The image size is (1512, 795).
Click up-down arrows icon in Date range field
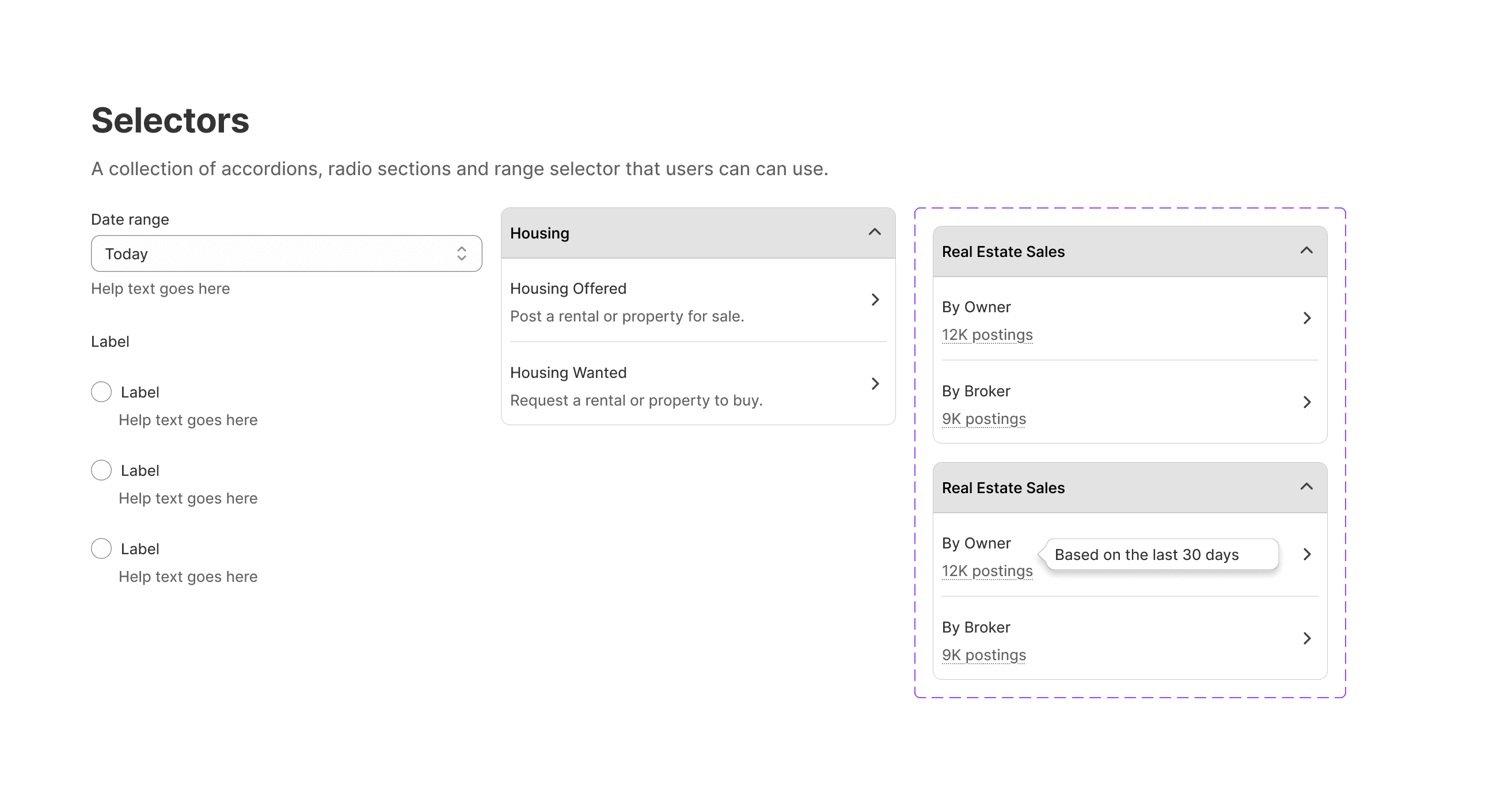[461, 253]
